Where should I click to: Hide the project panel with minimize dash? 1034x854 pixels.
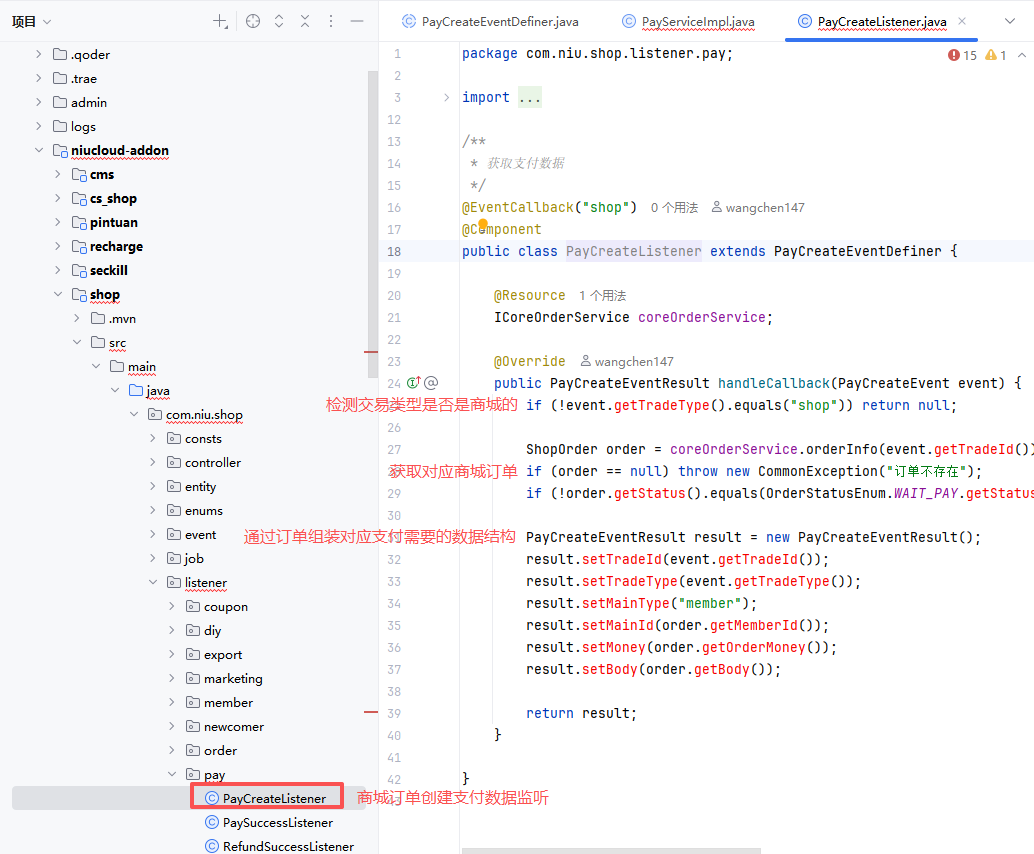[357, 21]
